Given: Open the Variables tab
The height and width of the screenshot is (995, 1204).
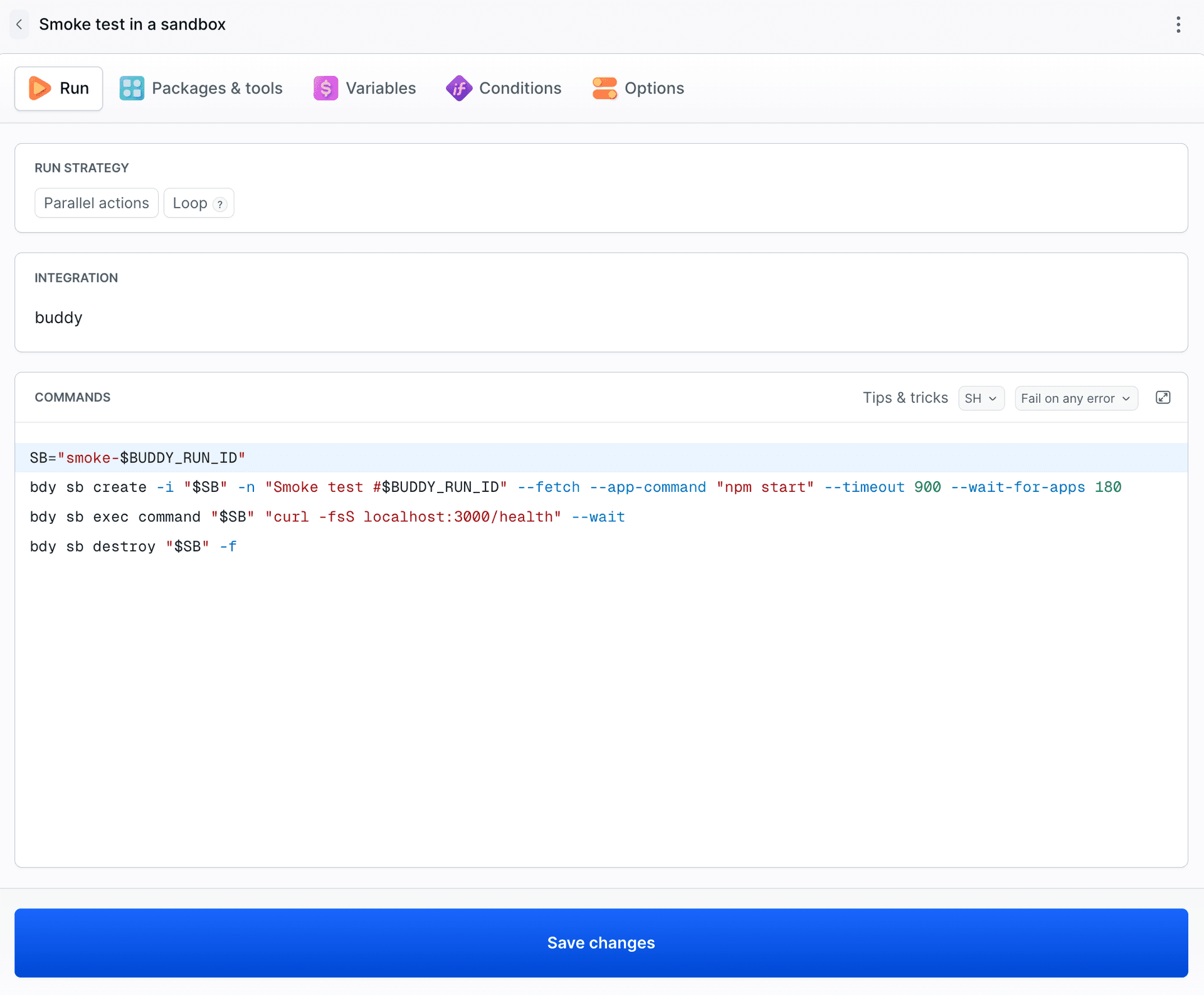Looking at the screenshot, I should (x=364, y=88).
